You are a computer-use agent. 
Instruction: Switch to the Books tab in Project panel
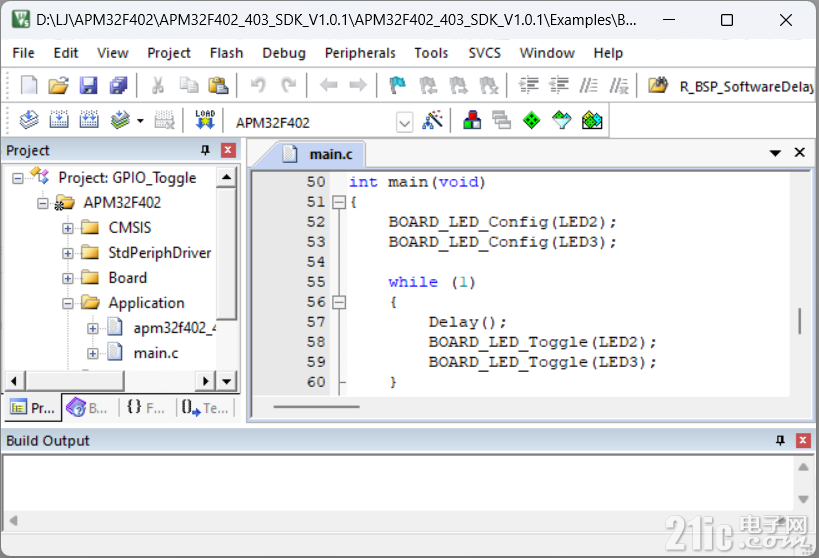tap(88, 408)
